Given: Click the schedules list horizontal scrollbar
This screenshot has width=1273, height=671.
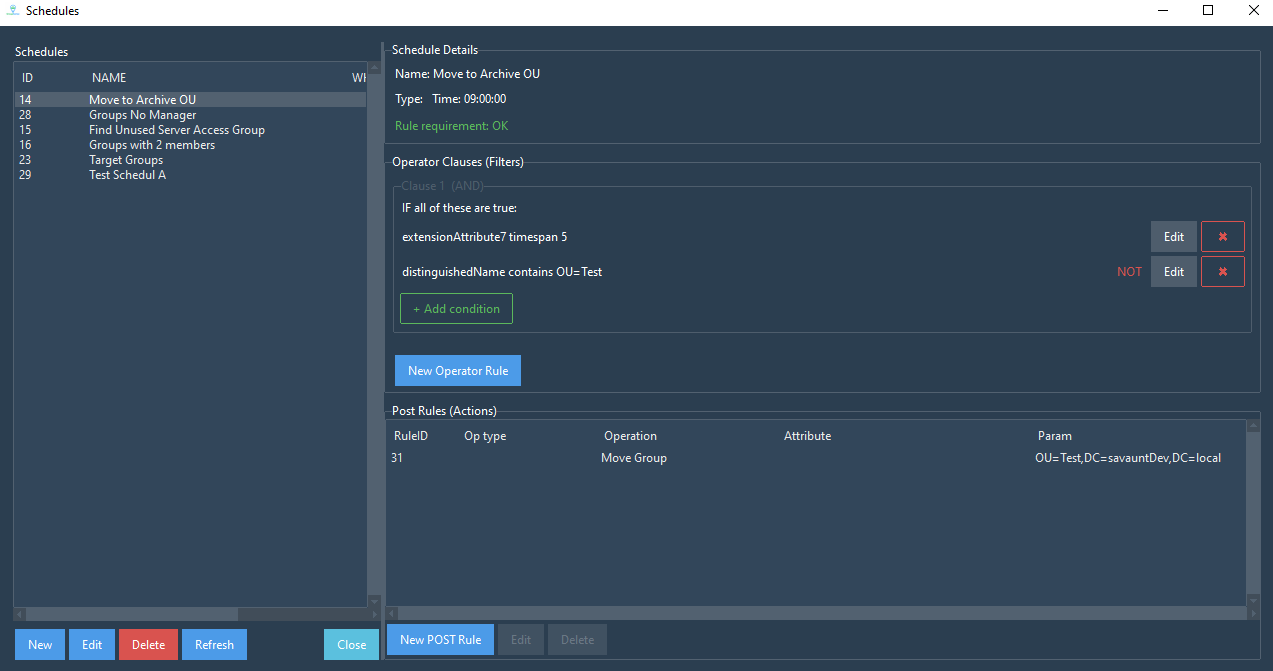Looking at the screenshot, I should tap(131, 614).
